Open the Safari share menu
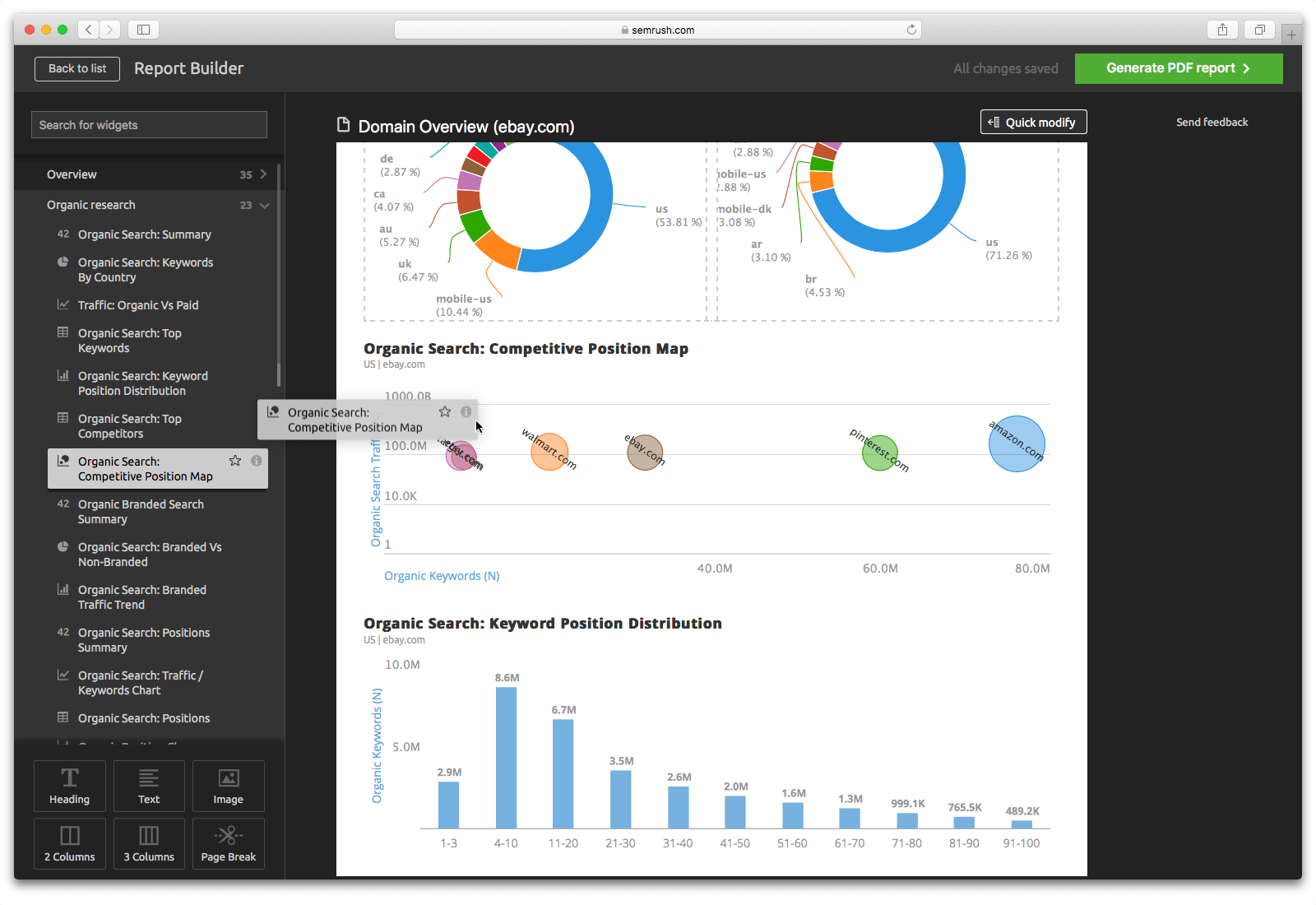 [x=1222, y=30]
